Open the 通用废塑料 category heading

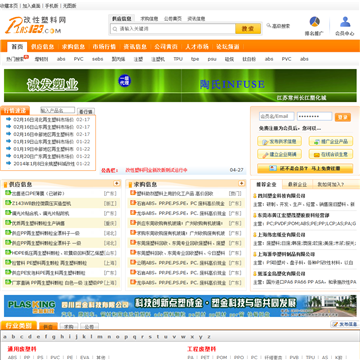(22, 349)
